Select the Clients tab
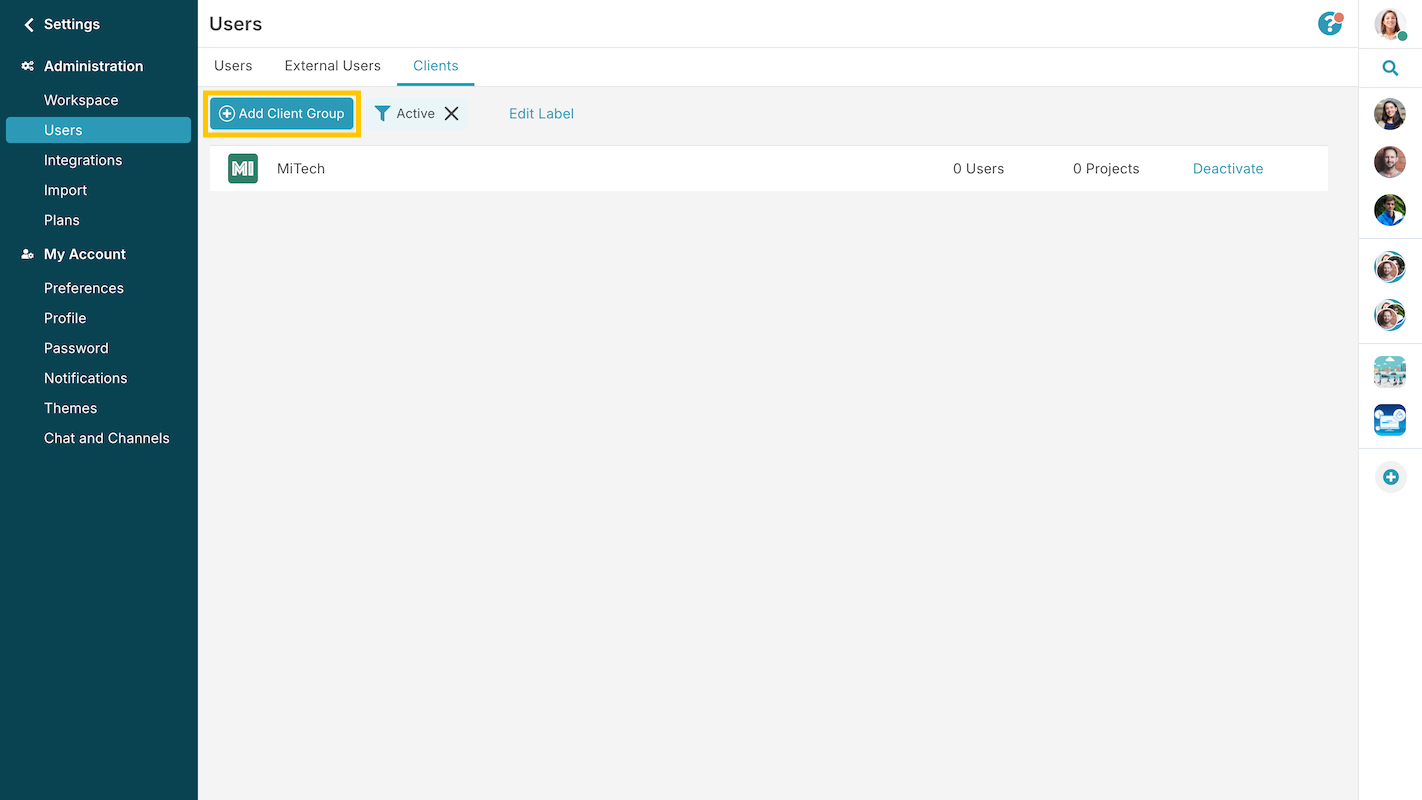 (436, 66)
